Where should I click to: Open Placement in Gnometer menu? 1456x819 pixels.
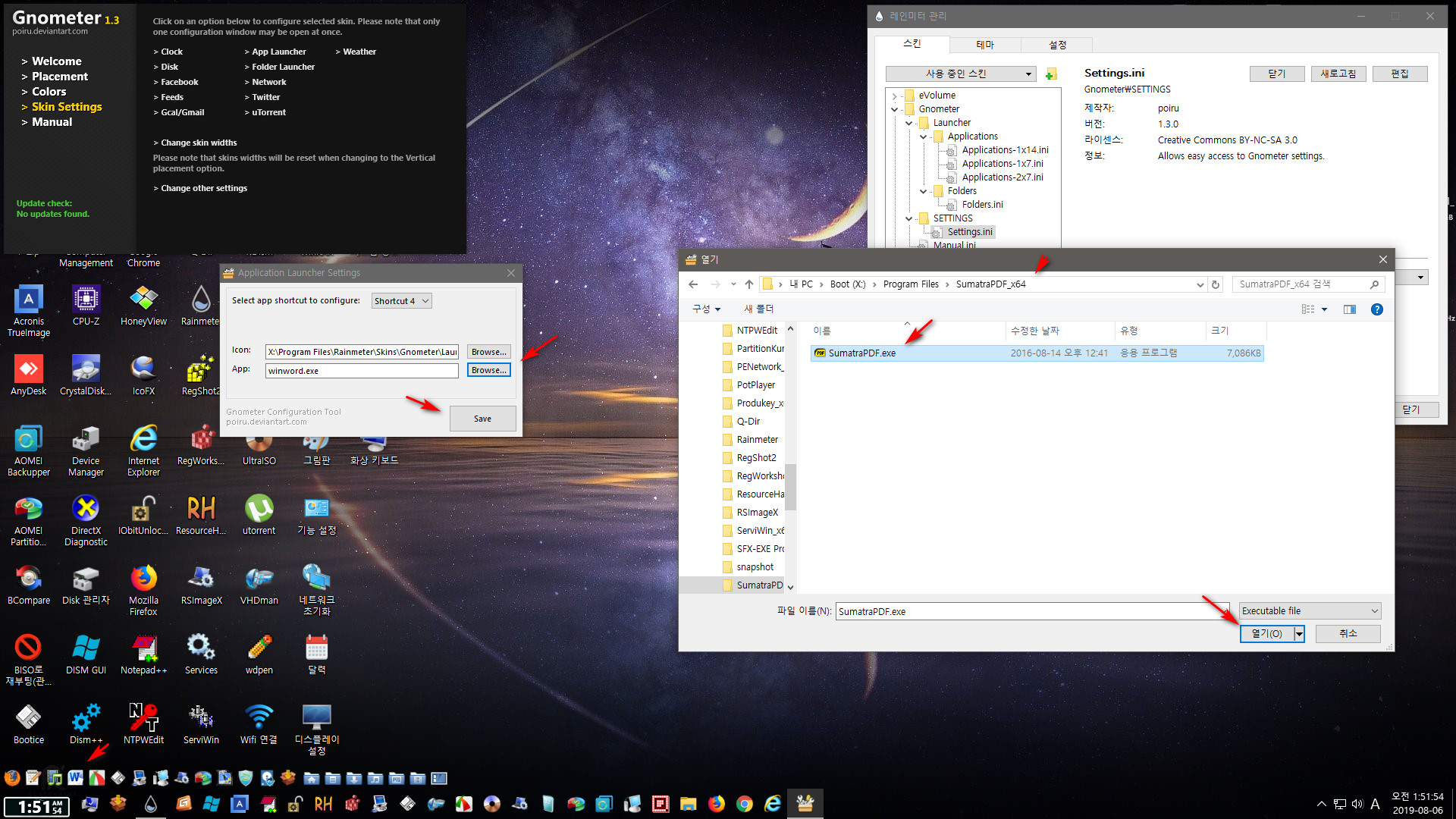[60, 77]
